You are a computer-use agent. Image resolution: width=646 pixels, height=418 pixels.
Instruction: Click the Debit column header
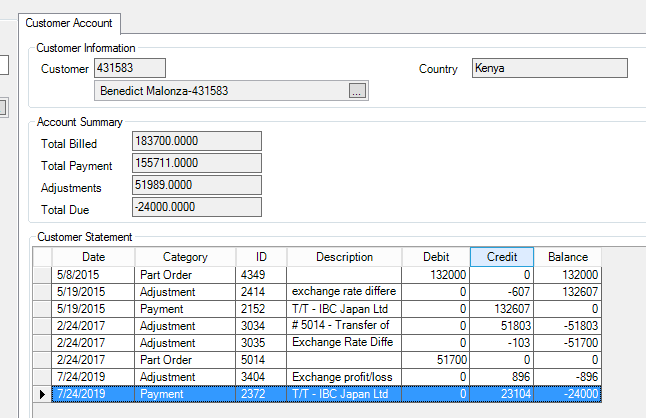point(436,257)
